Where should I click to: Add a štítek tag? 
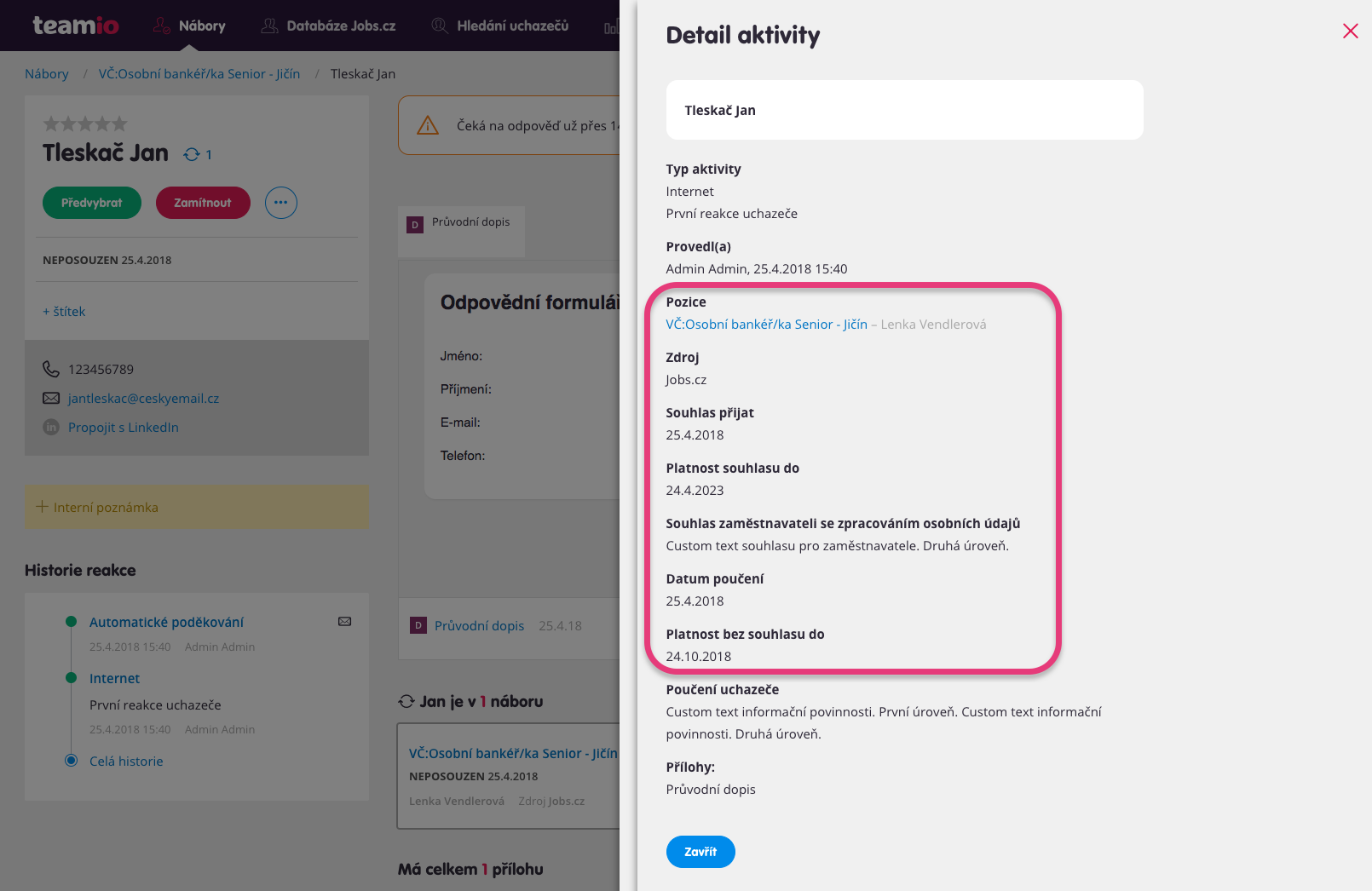pyautogui.click(x=64, y=312)
